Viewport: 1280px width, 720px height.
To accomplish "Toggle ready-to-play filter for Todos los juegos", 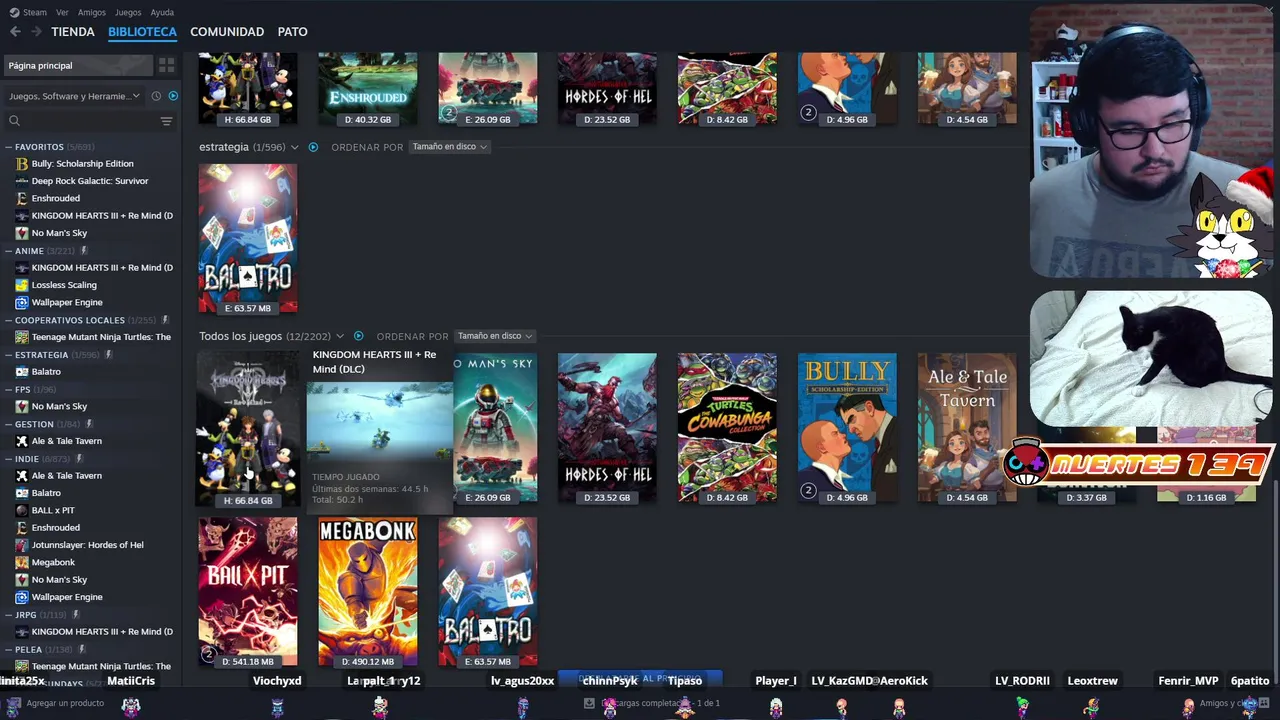I will 358,336.
